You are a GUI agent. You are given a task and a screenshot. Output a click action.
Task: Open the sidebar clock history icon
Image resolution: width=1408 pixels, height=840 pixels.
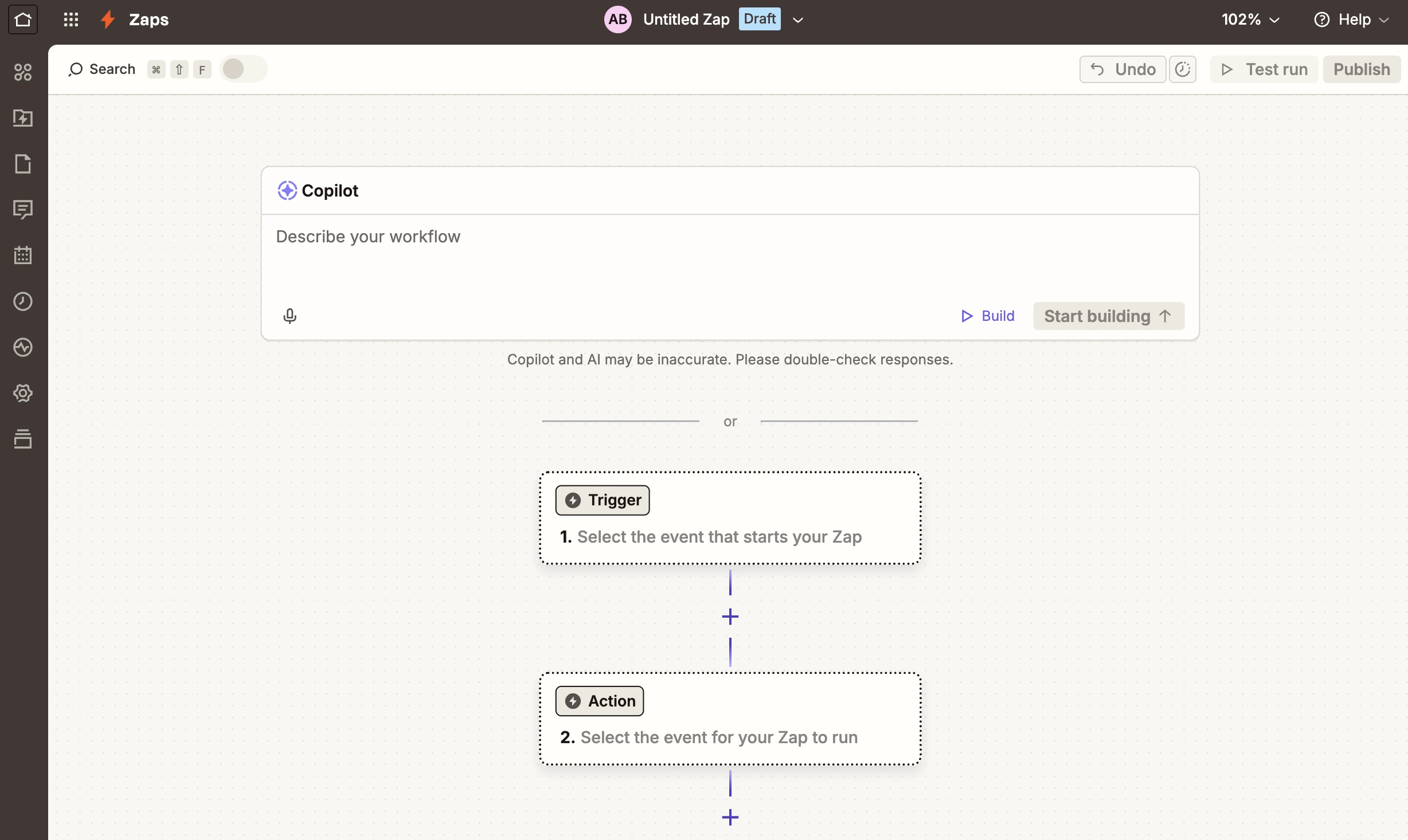(x=23, y=301)
